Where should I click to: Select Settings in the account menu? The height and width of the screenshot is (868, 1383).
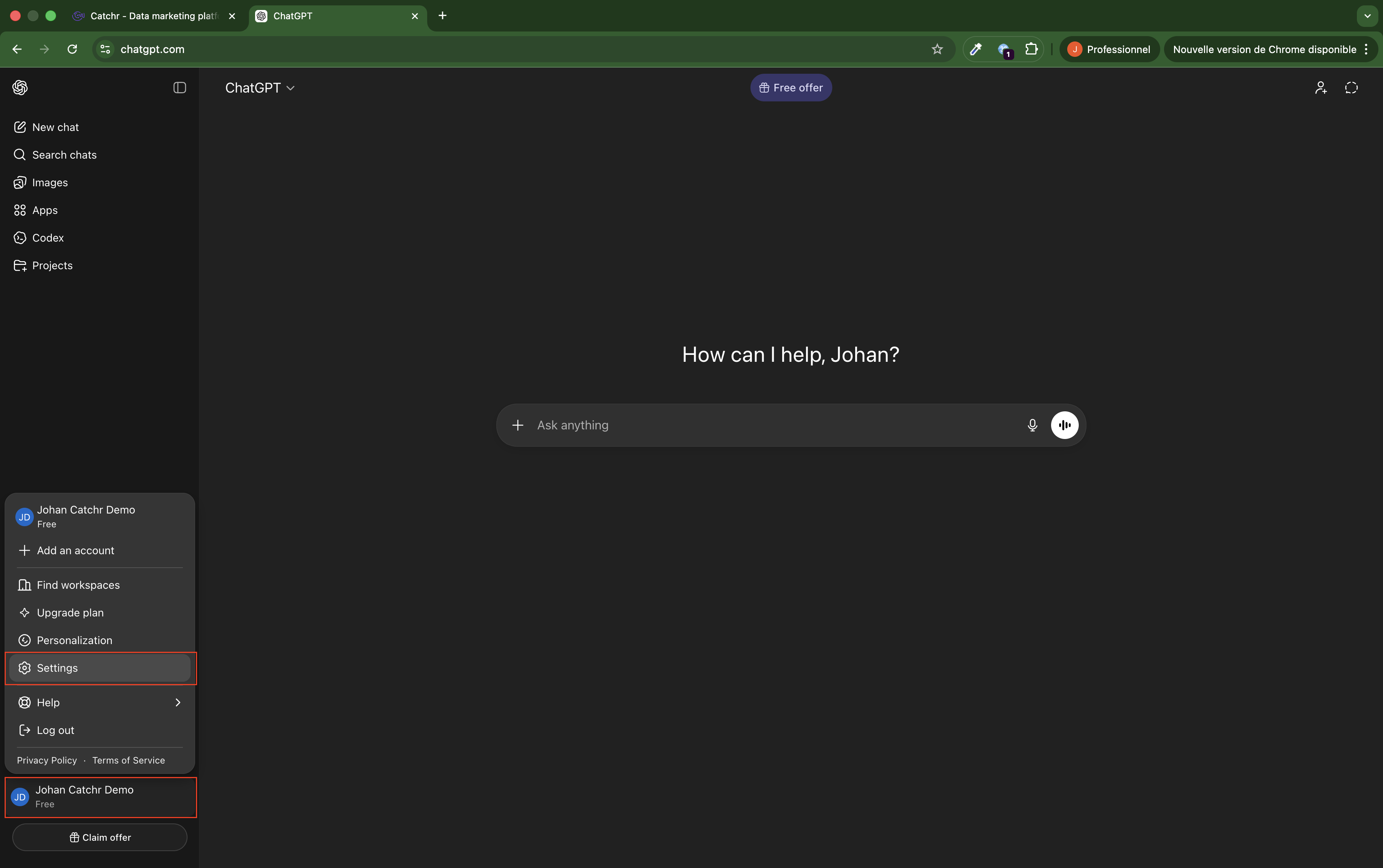99,668
